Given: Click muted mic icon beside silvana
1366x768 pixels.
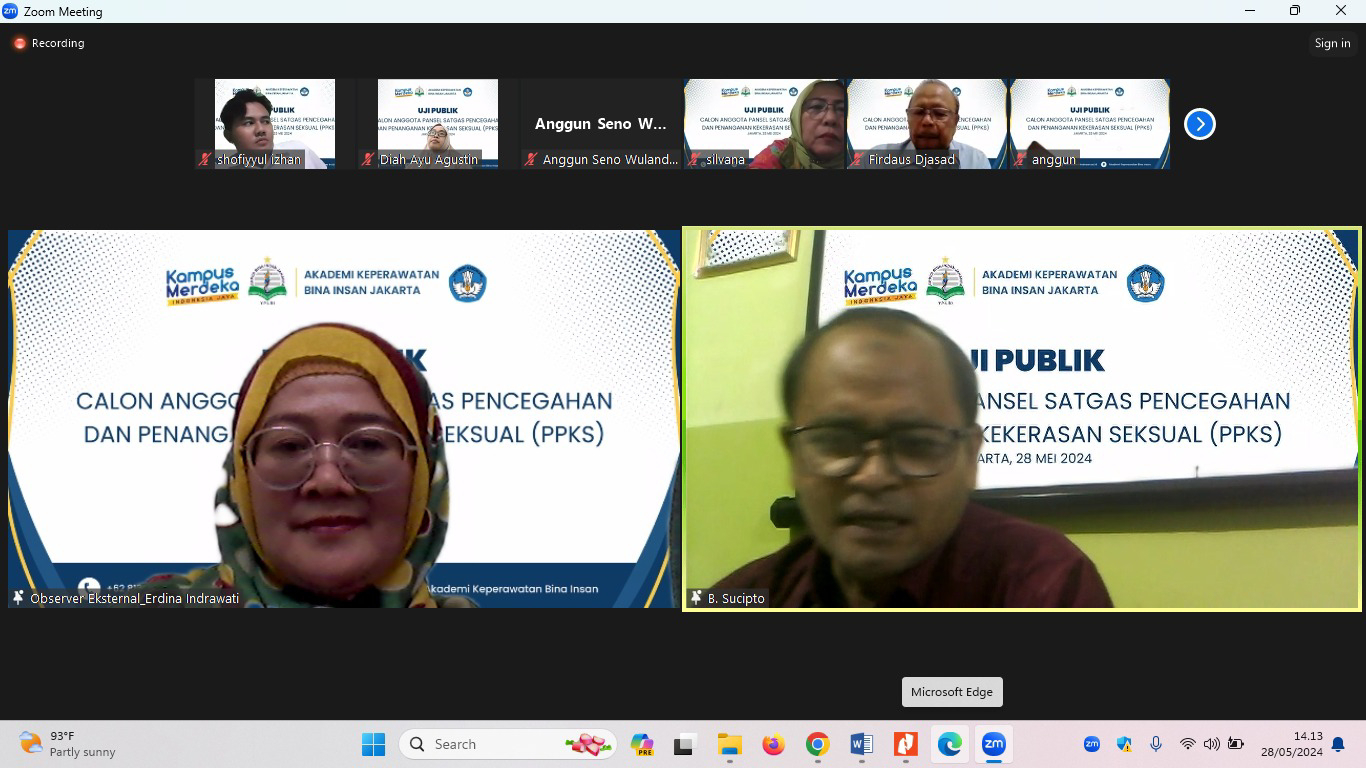Looking at the screenshot, I should [x=694, y=160].
